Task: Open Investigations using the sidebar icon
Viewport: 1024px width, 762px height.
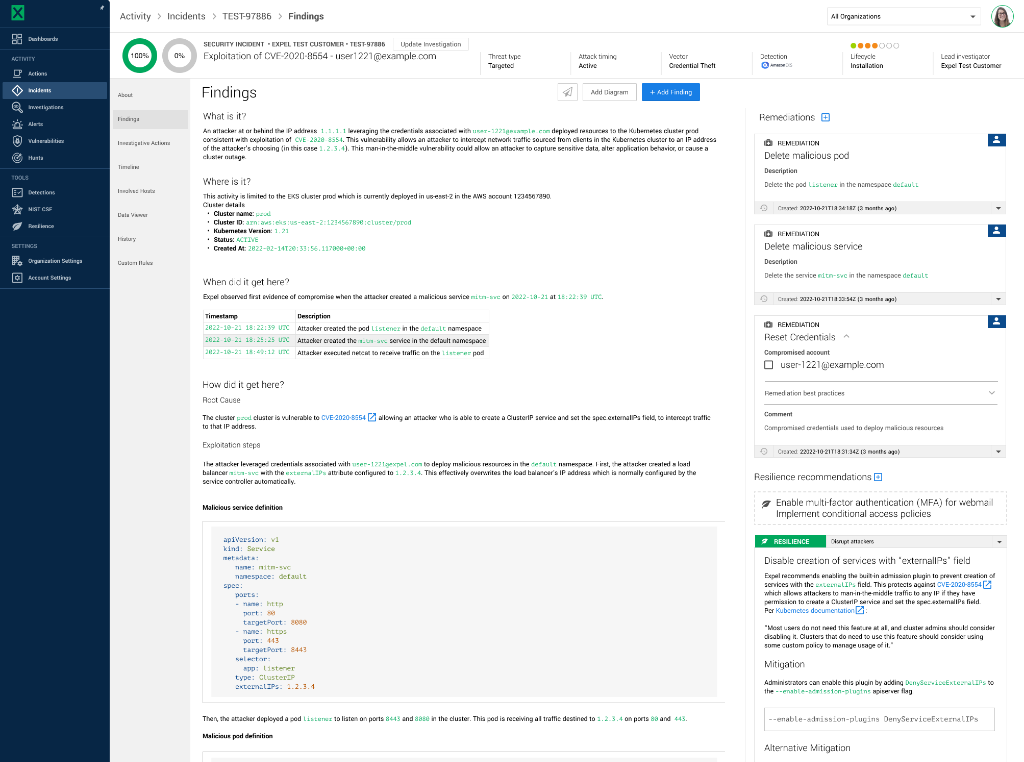Action: tap(17, 107)
